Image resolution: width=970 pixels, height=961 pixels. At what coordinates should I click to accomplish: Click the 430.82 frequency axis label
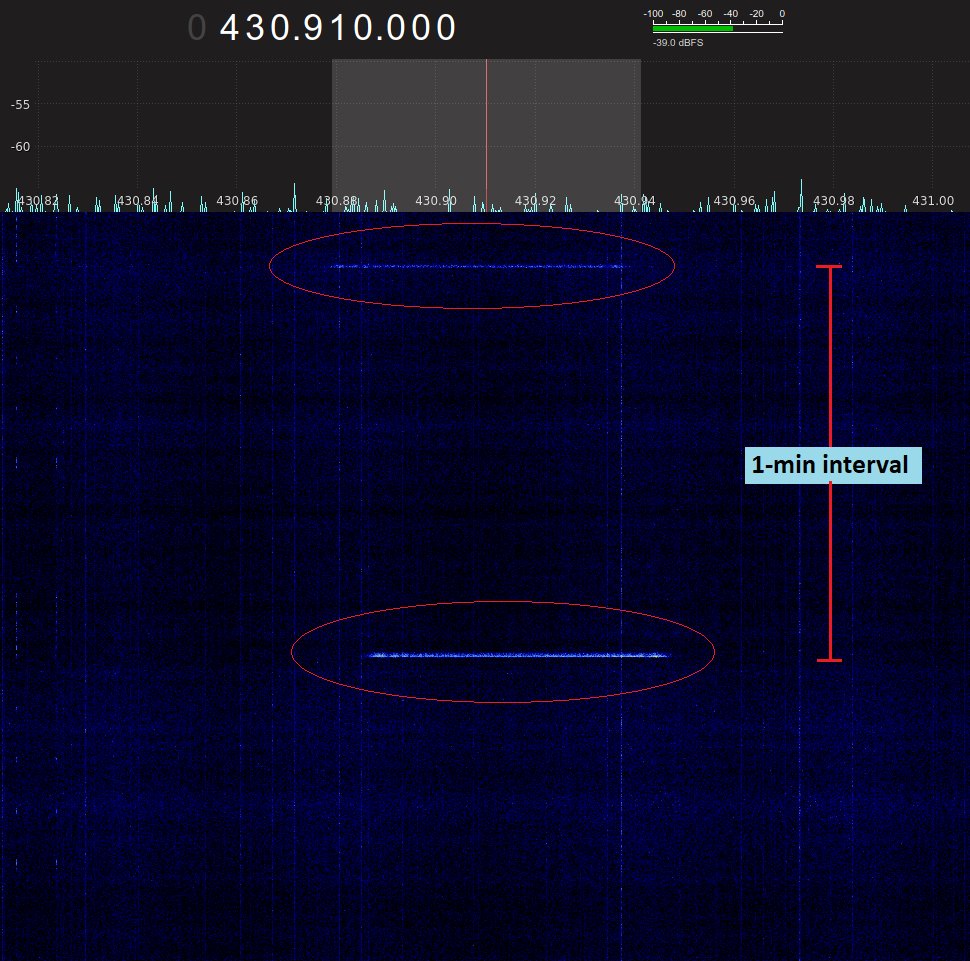[38, 200]
